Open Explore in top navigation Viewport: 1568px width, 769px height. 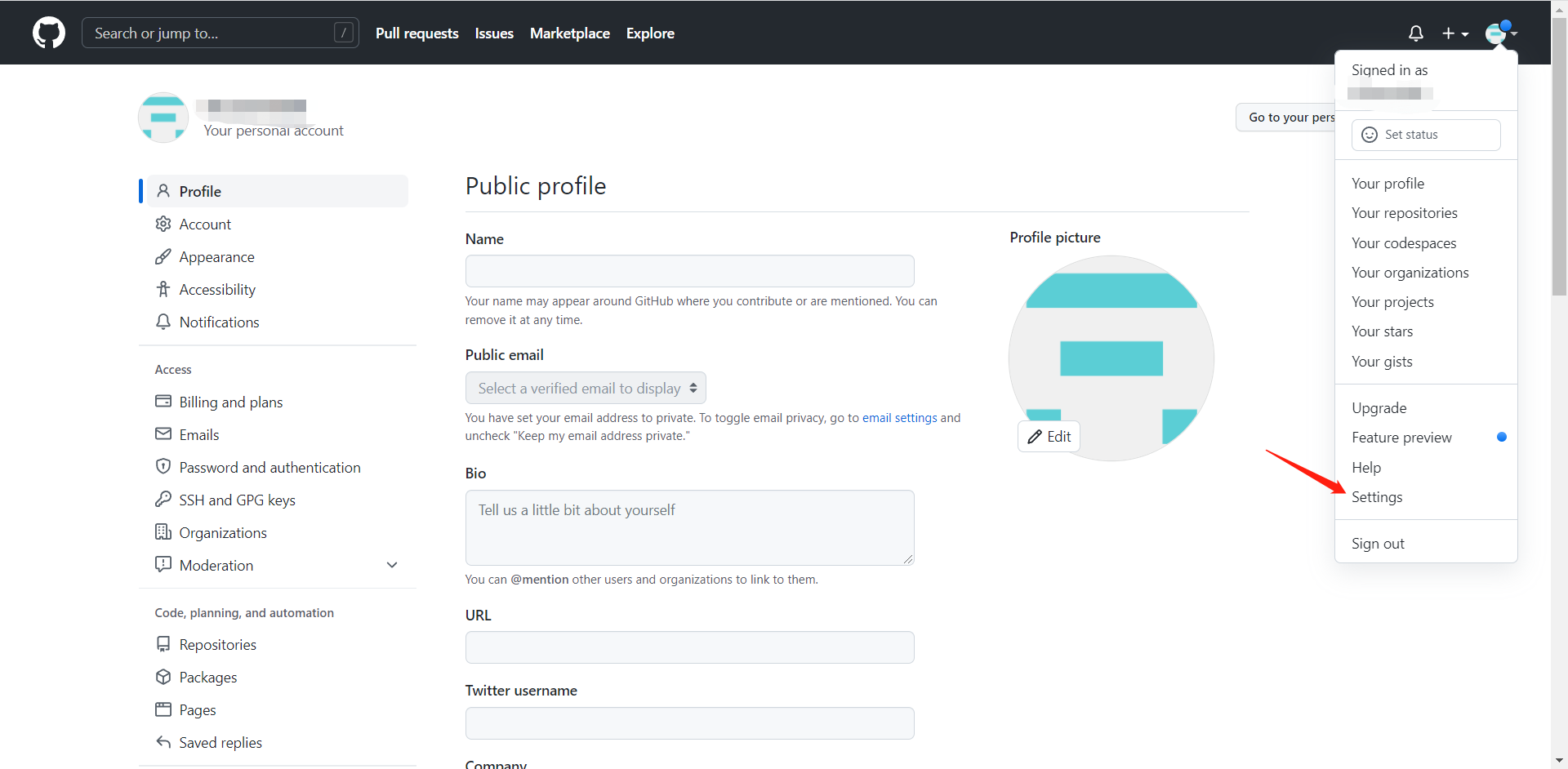650,33
